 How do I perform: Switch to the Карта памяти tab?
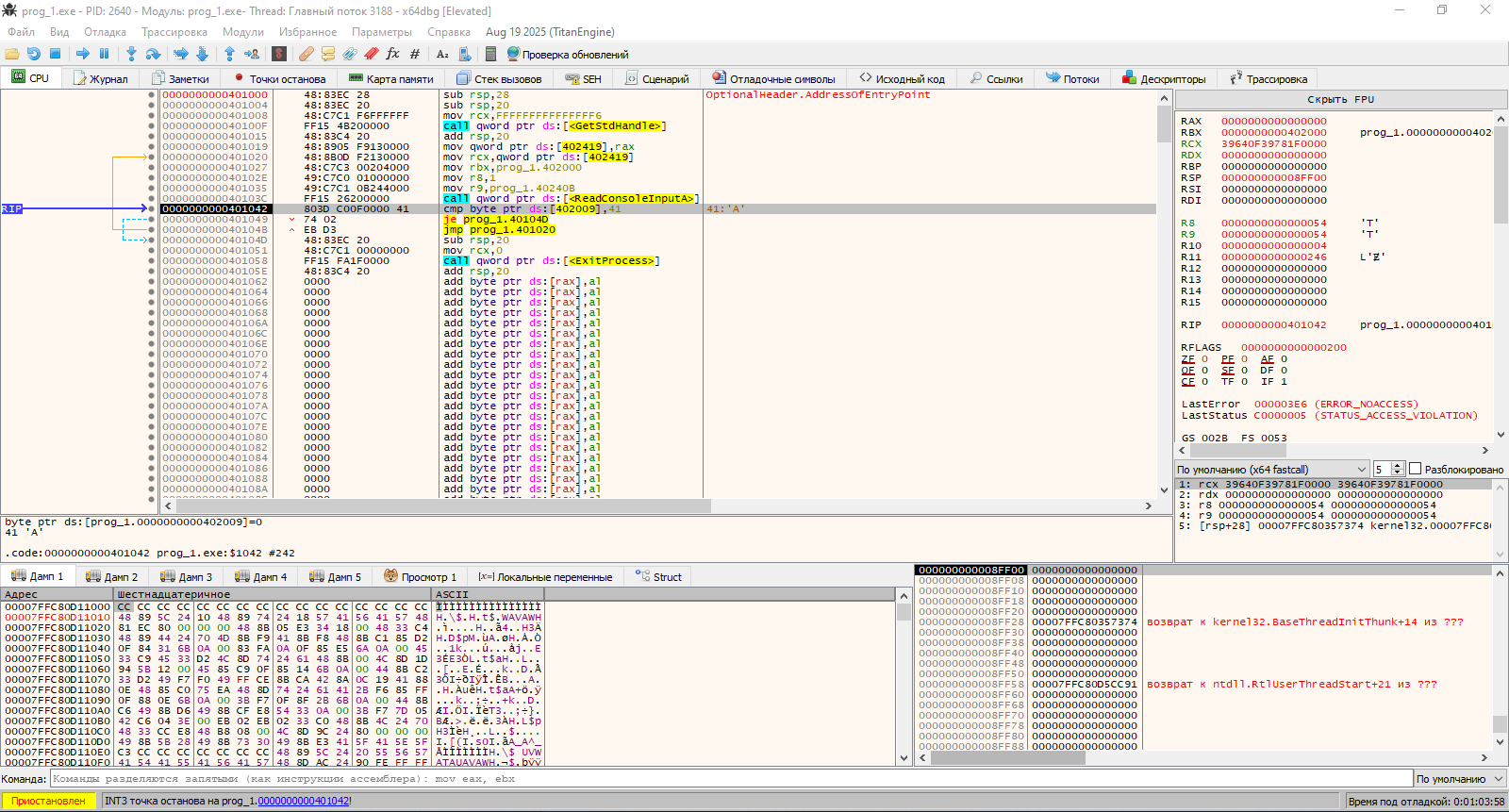(390, 79)
